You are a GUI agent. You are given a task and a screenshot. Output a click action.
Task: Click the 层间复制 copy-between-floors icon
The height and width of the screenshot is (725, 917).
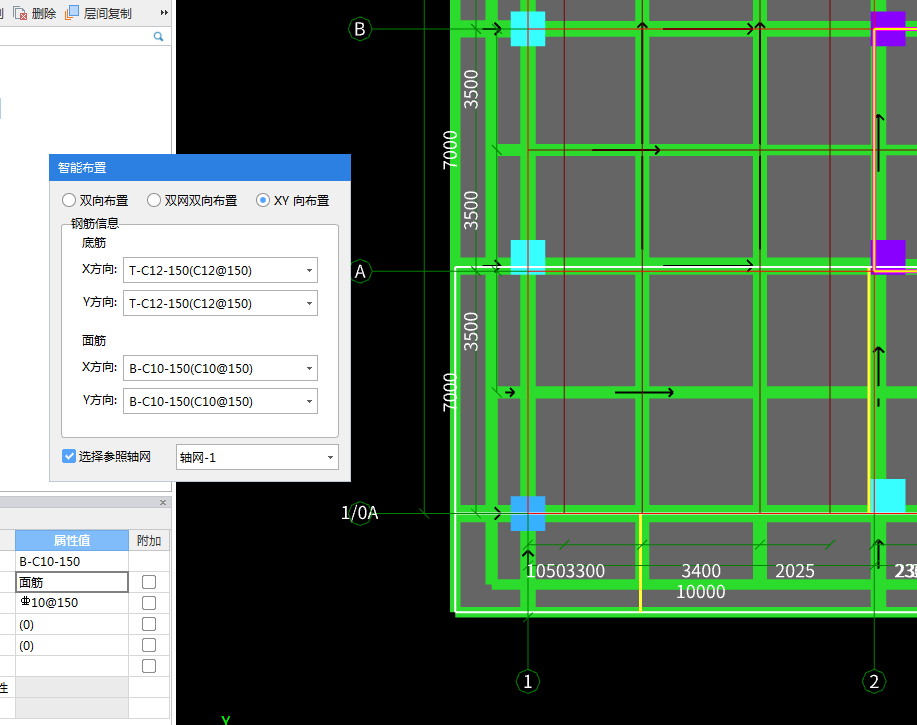pyautogui.click(x=71, y=12)
